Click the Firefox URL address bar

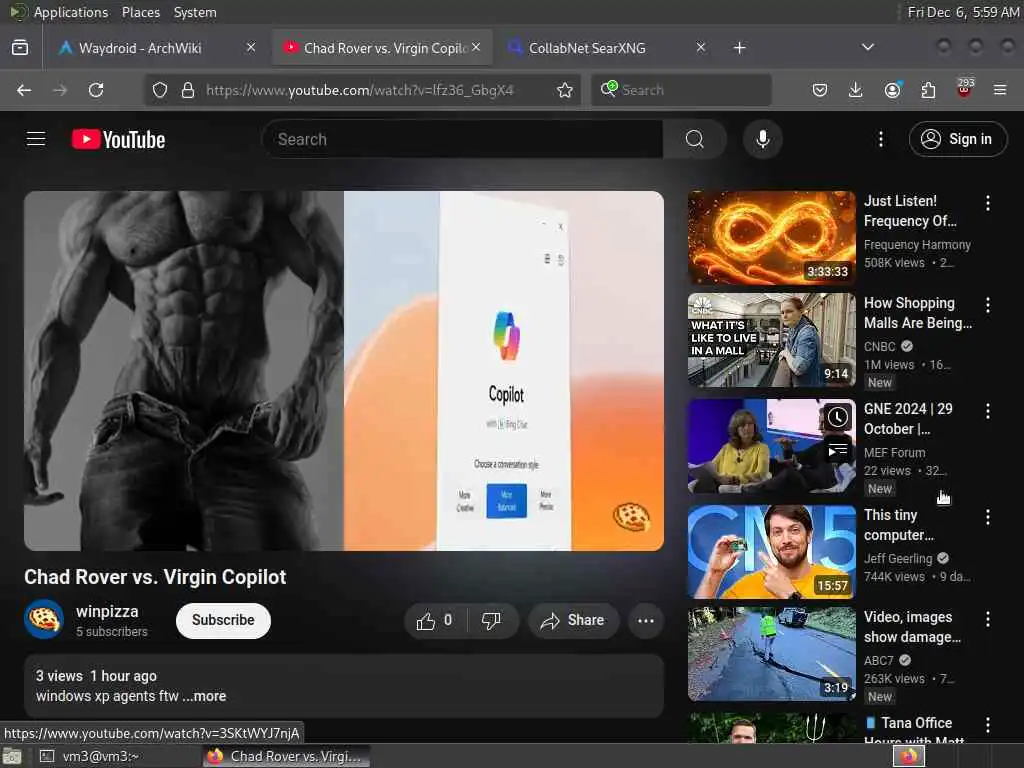[x=360, y=90]
